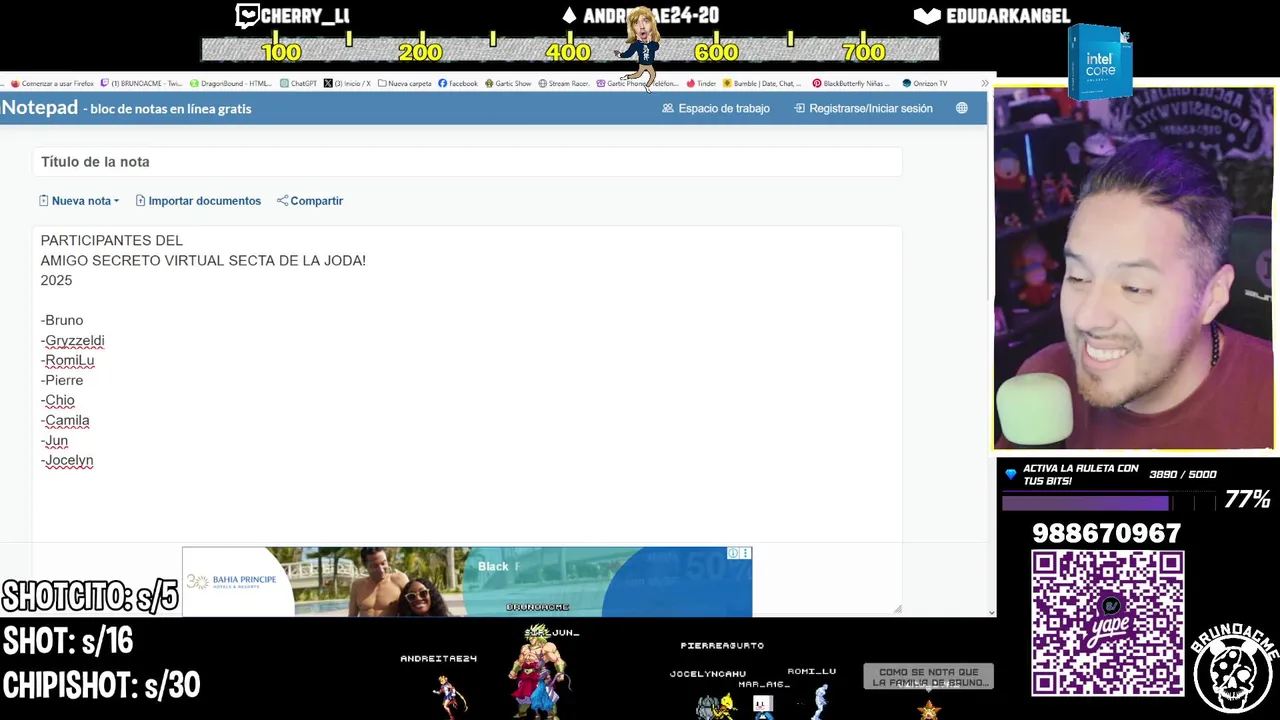Click the note textarea resize handle
The width and height of the screenshot is (1280, 720).
897,609
